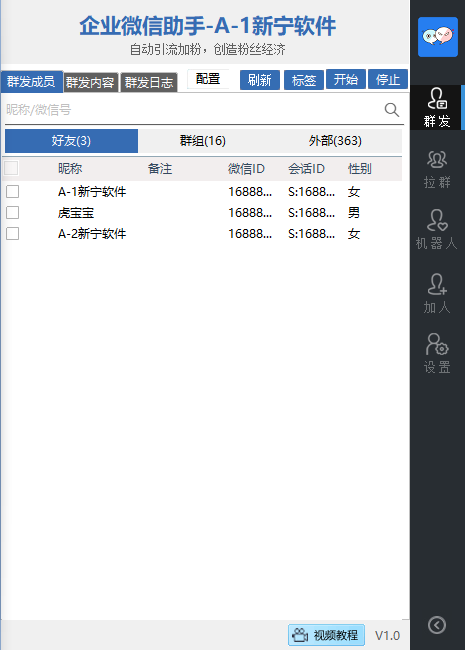Open the 群发 mass-send sidebar icon
Image resolution: width=465 pixels, height=650 pixels.
click(437, 107)
